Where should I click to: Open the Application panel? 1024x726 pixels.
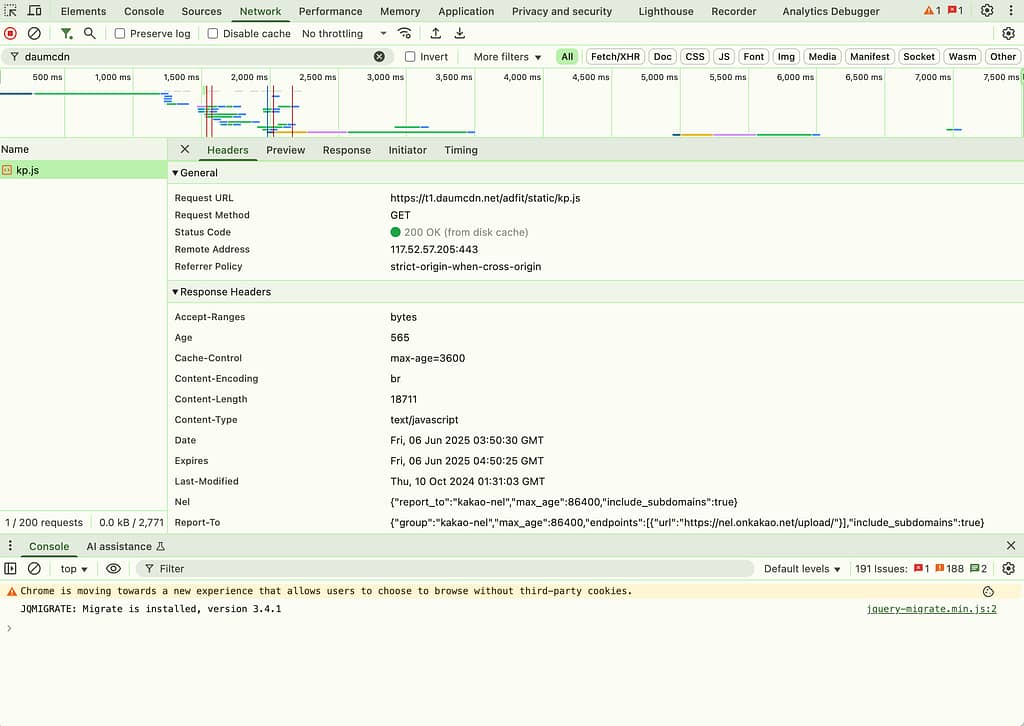click(x=466, y=11)
